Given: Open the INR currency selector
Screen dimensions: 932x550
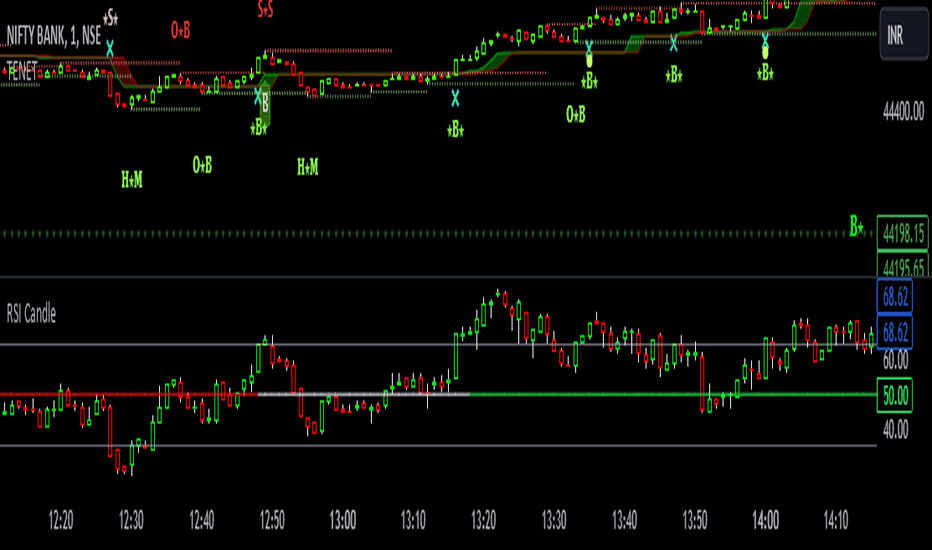Looking at the screenshot, I should coord(903,34).
